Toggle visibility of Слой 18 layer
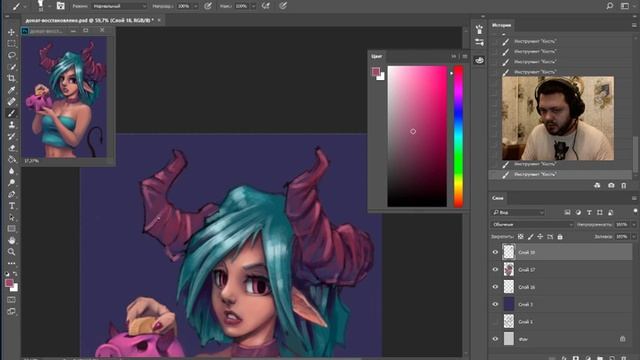This screenshot has height=360, width=640. click(x=495, y=252)
